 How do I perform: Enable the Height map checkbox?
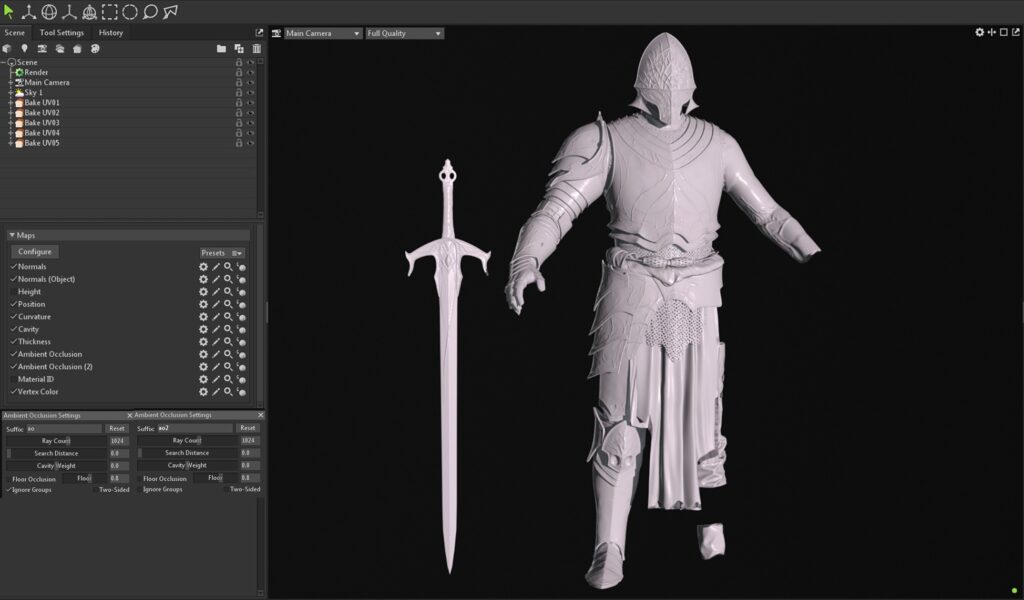tap(13, 292)
